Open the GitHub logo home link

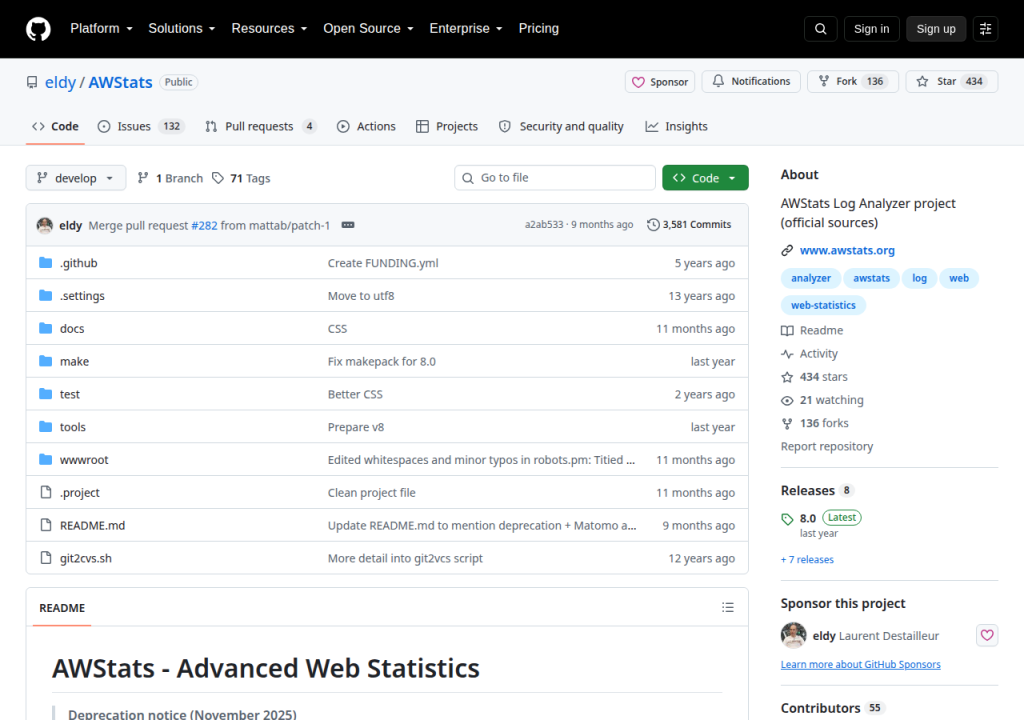(38, 29)
